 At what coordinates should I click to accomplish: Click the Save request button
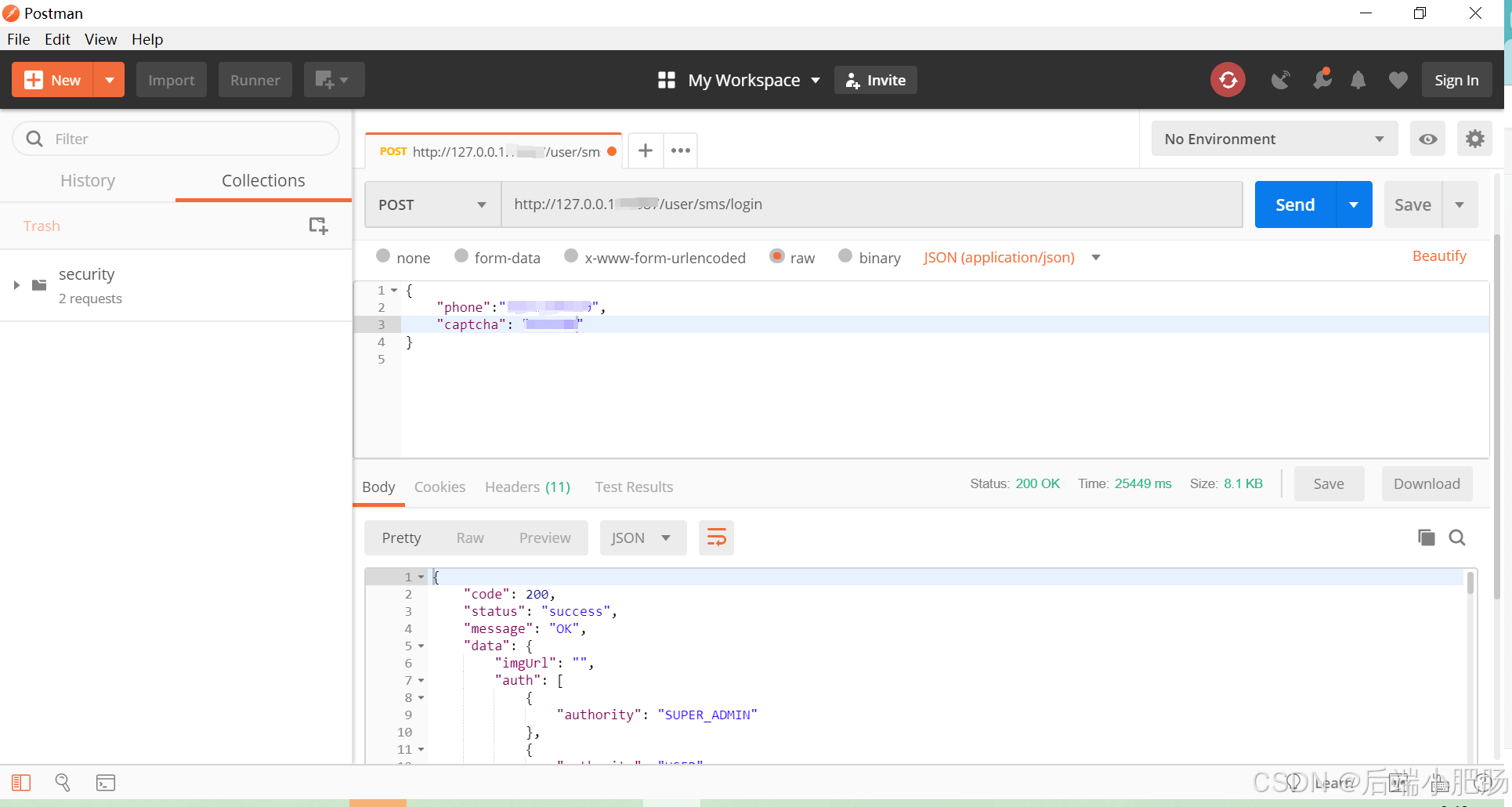[1413, 204]
